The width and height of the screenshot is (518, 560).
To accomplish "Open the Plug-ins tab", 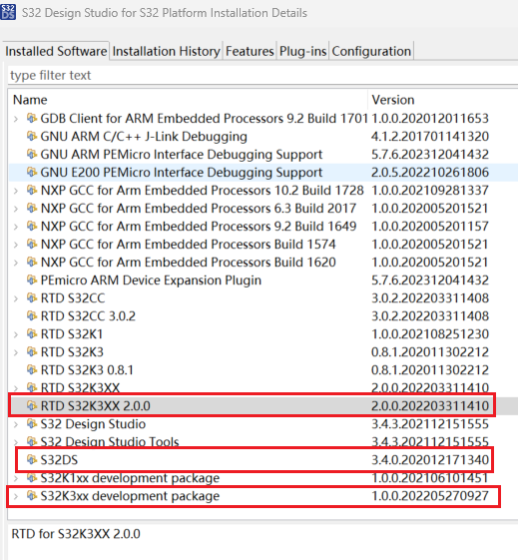I will click(303, 51).
